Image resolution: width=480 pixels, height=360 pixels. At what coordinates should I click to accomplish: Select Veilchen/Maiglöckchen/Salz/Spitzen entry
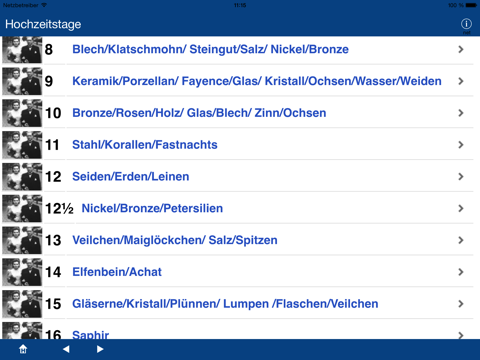175,240
